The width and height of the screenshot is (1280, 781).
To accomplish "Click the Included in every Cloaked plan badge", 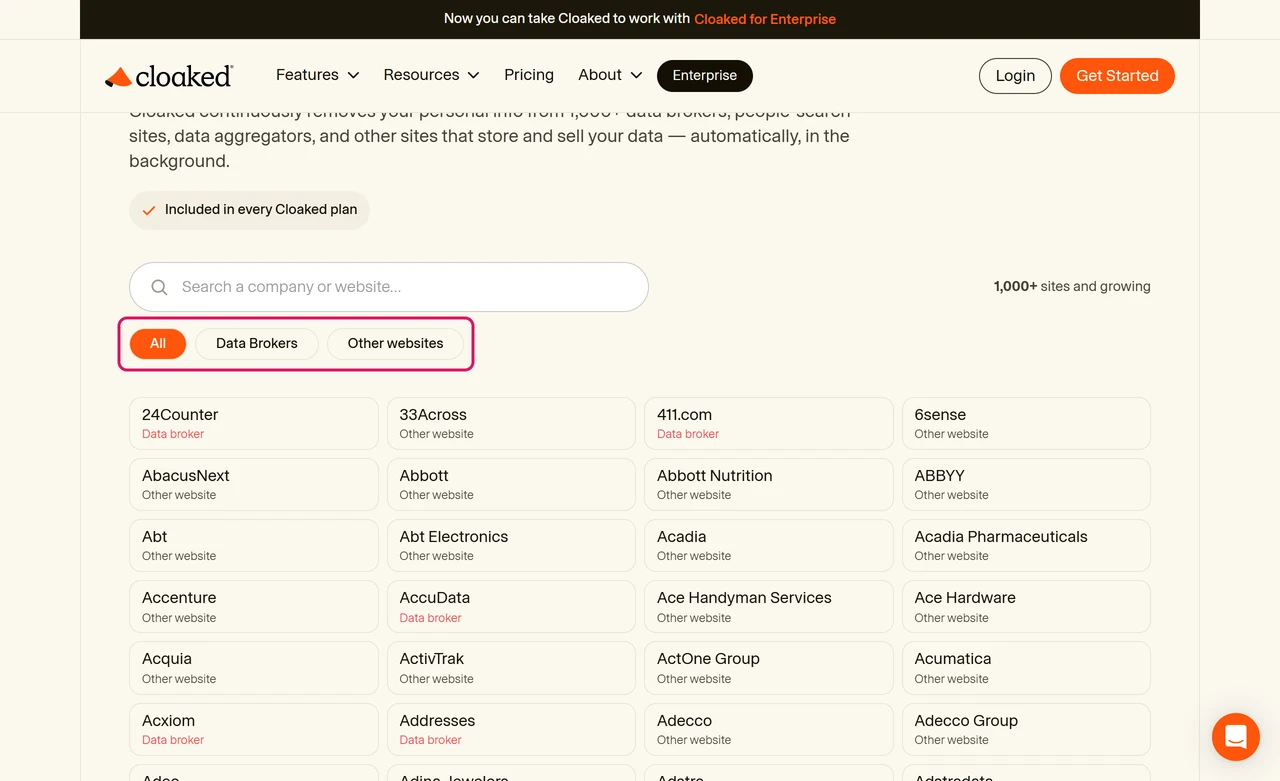I will [x=249, y=210].
